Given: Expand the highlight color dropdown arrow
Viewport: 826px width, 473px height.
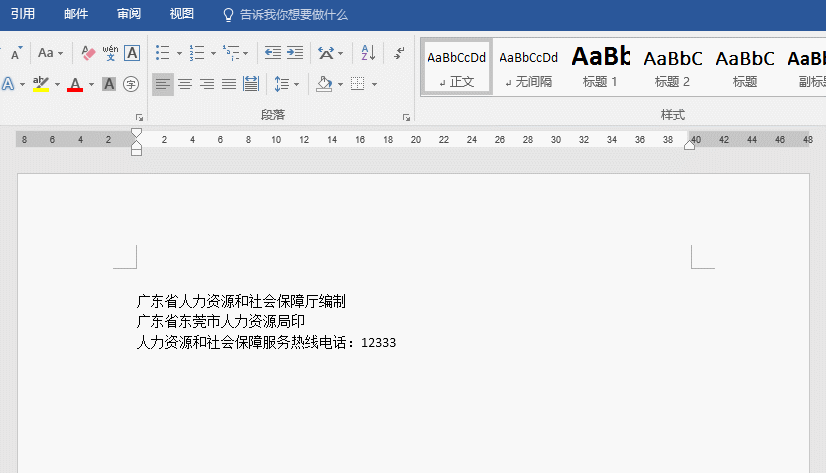Looking at the screenshot, I should point(57,84).
